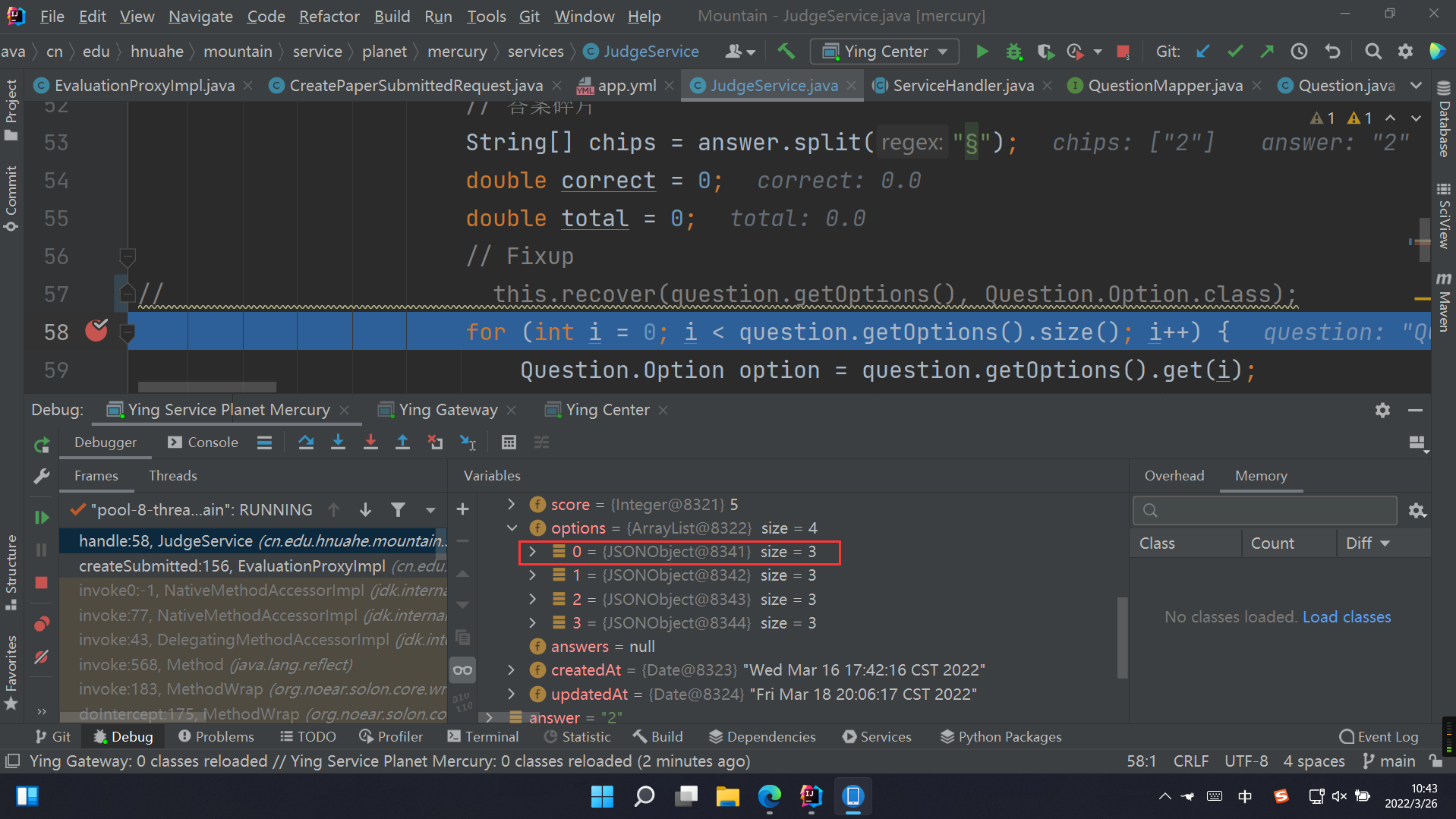The height and width of the screenshot is (819, 1456).
Task: Open the Refactor menu
Action: [x=329, y=16]
